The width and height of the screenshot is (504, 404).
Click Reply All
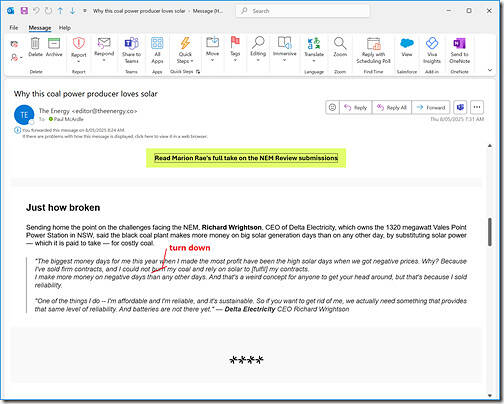pos(392,107)
